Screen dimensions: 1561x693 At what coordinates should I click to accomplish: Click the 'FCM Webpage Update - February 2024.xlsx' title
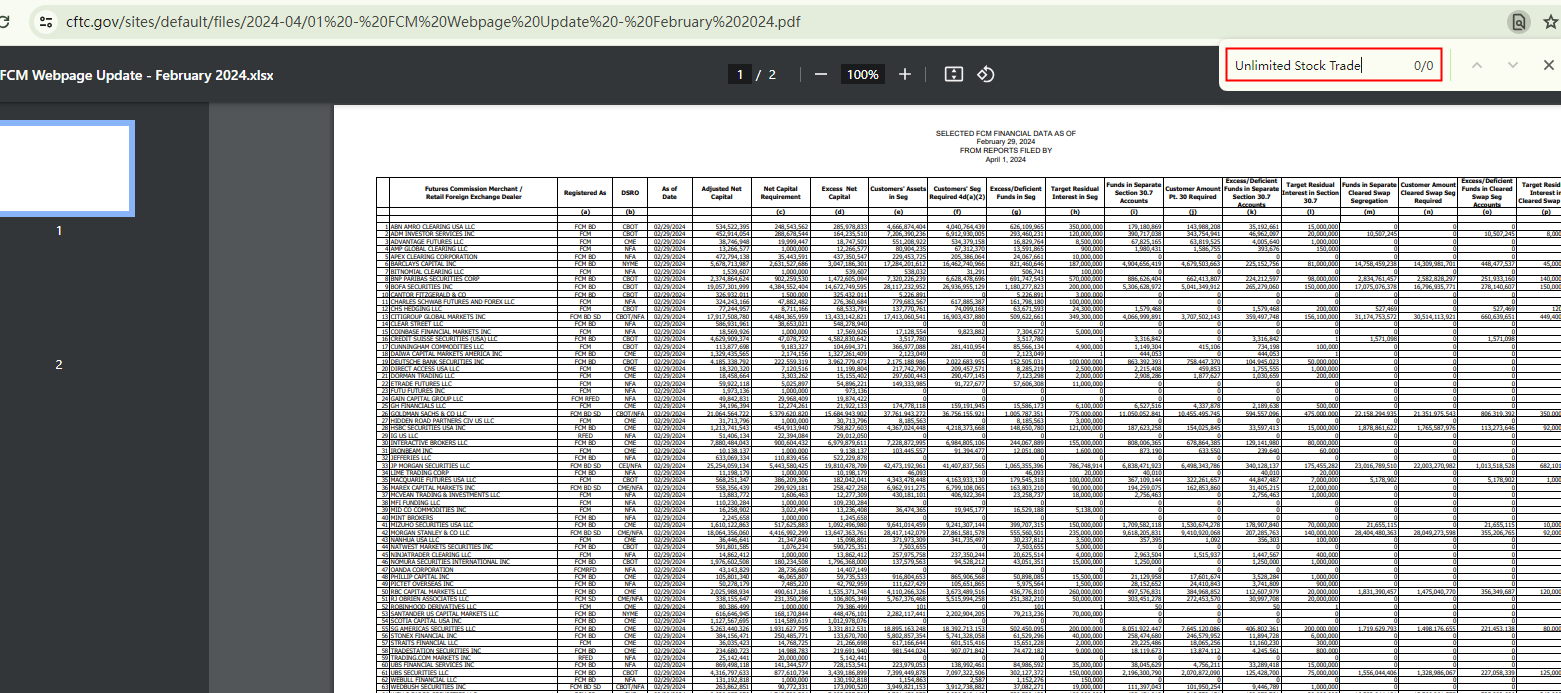[x=137, y=75]
